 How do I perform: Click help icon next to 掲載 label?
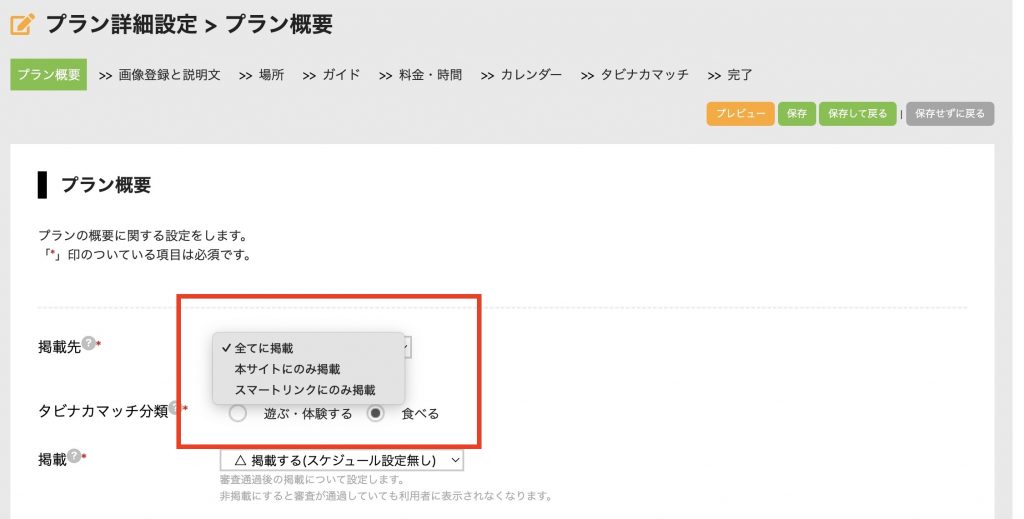click(74, 458)
